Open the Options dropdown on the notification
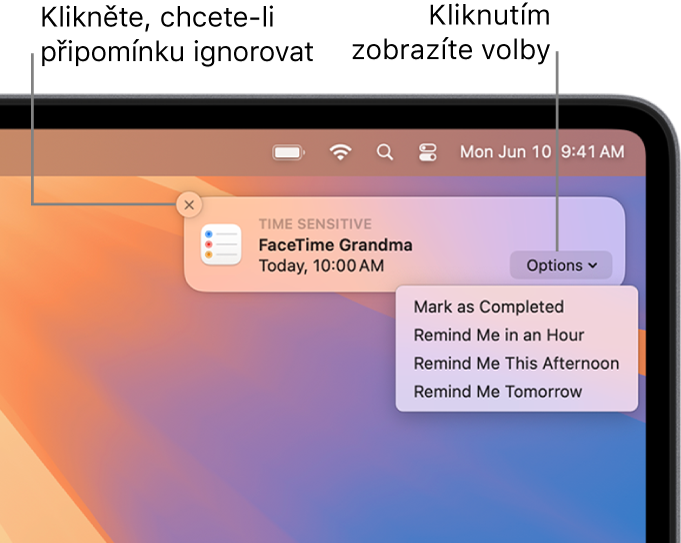Viewport: 681px width, 543px height. [x=561, y=265]
